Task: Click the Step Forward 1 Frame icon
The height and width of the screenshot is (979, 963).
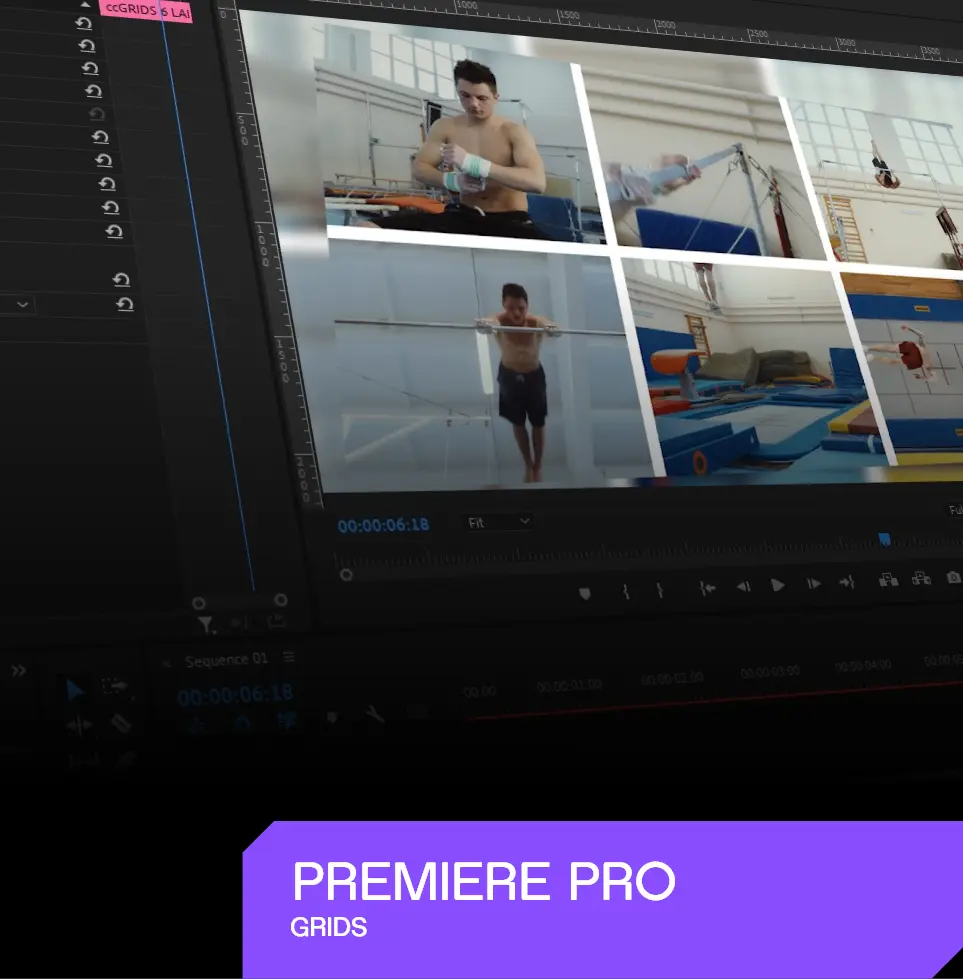Action: 814,584
